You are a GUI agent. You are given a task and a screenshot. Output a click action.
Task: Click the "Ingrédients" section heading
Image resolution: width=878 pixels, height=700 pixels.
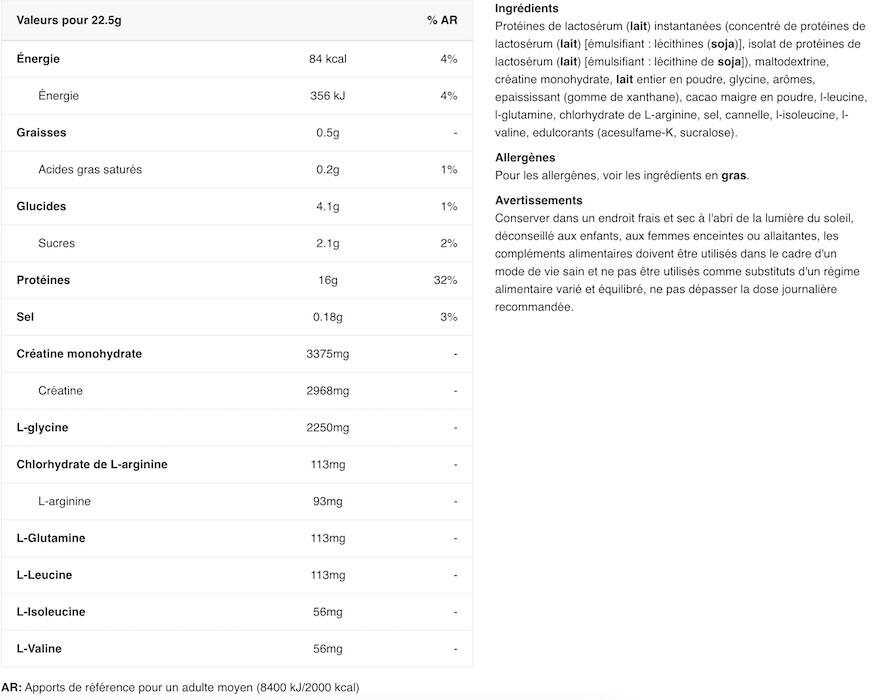527,8
